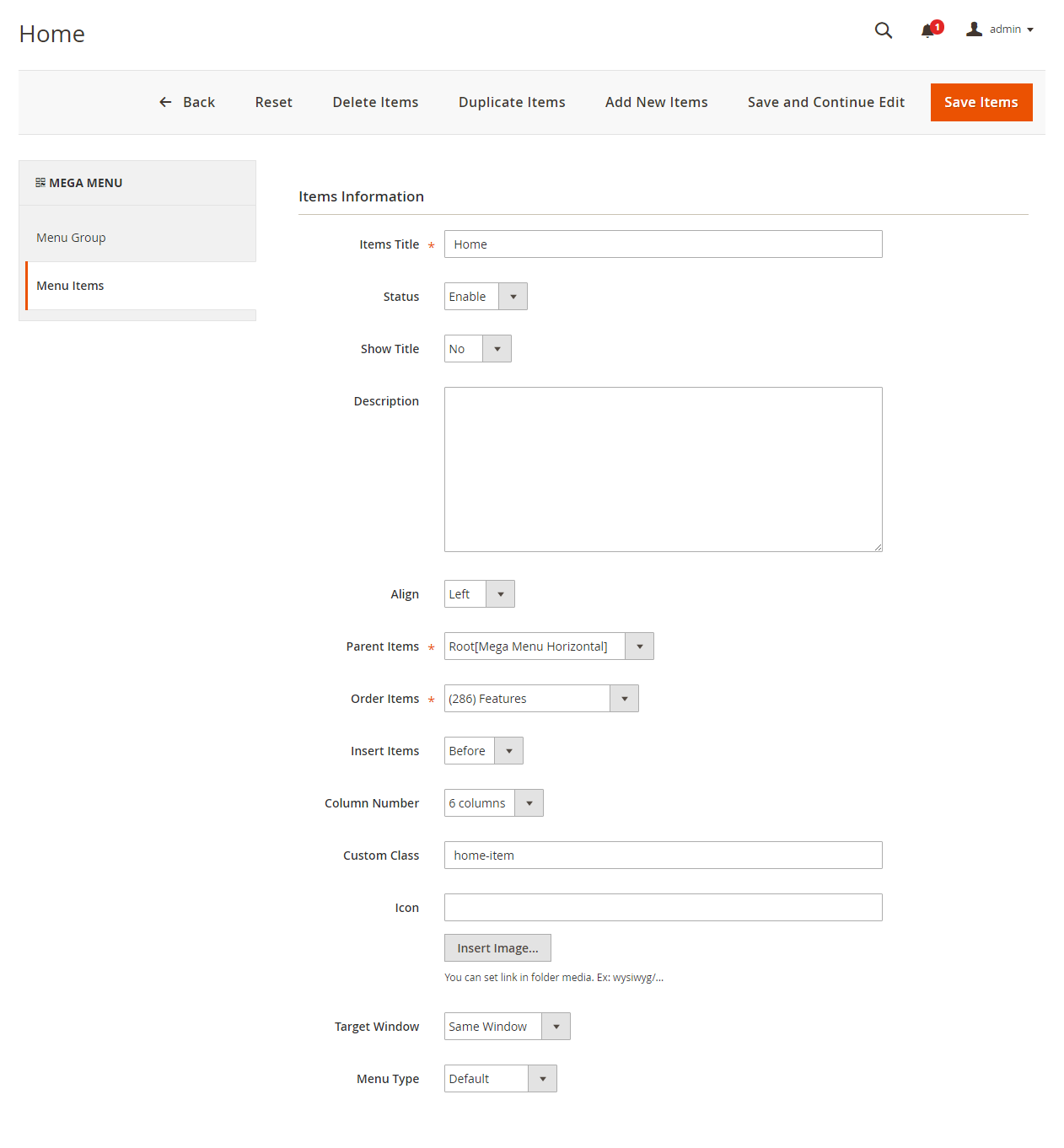Go back with the Back button
Viewport: 1064px width, 1148px height.
(187, 102)
